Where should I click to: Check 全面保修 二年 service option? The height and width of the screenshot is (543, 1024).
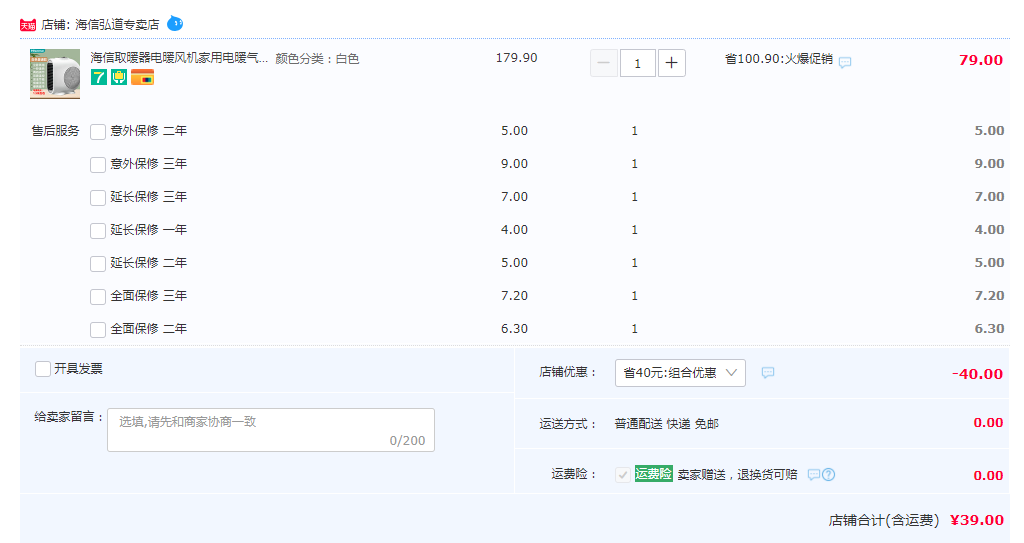pyautogui.click(x=98, y=330)
